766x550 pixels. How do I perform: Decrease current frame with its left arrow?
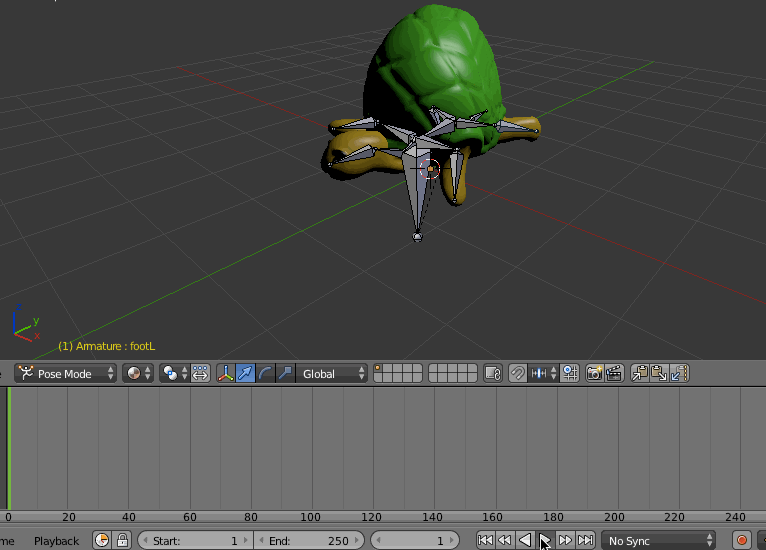pyautogui.click(x=378, y=541)
